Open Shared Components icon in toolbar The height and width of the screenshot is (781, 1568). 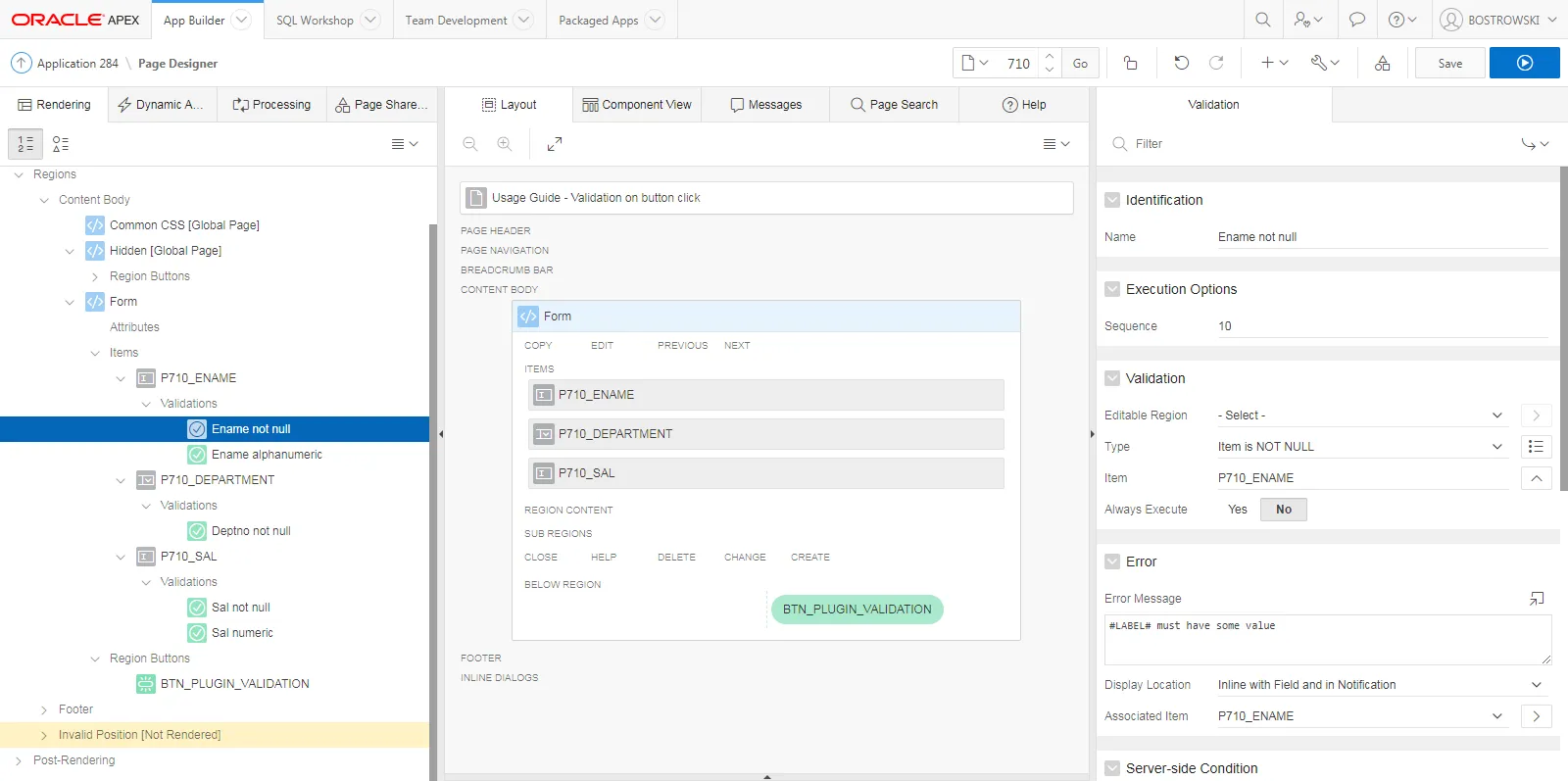[1382, 63]
